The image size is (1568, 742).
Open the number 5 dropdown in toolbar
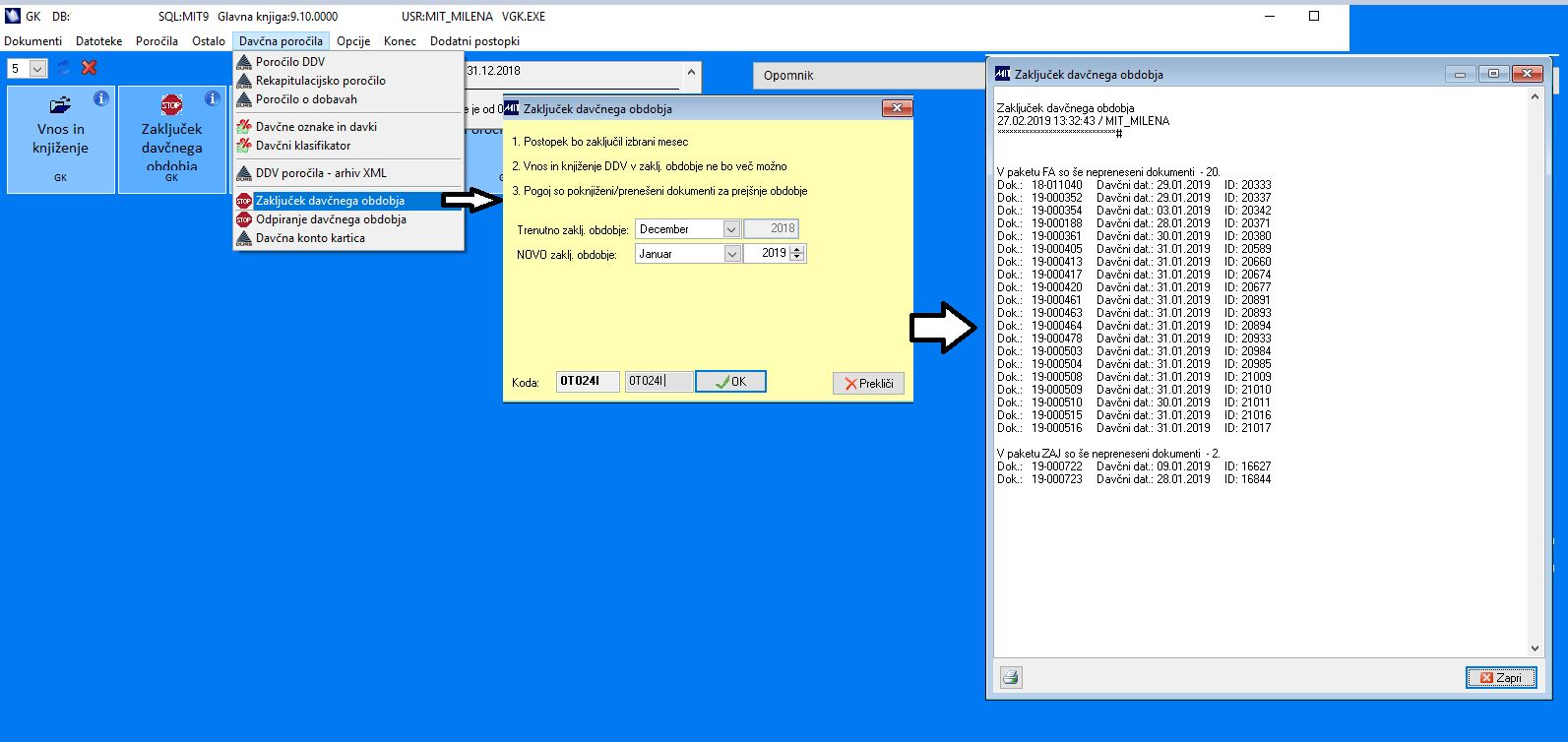(38, 68)
